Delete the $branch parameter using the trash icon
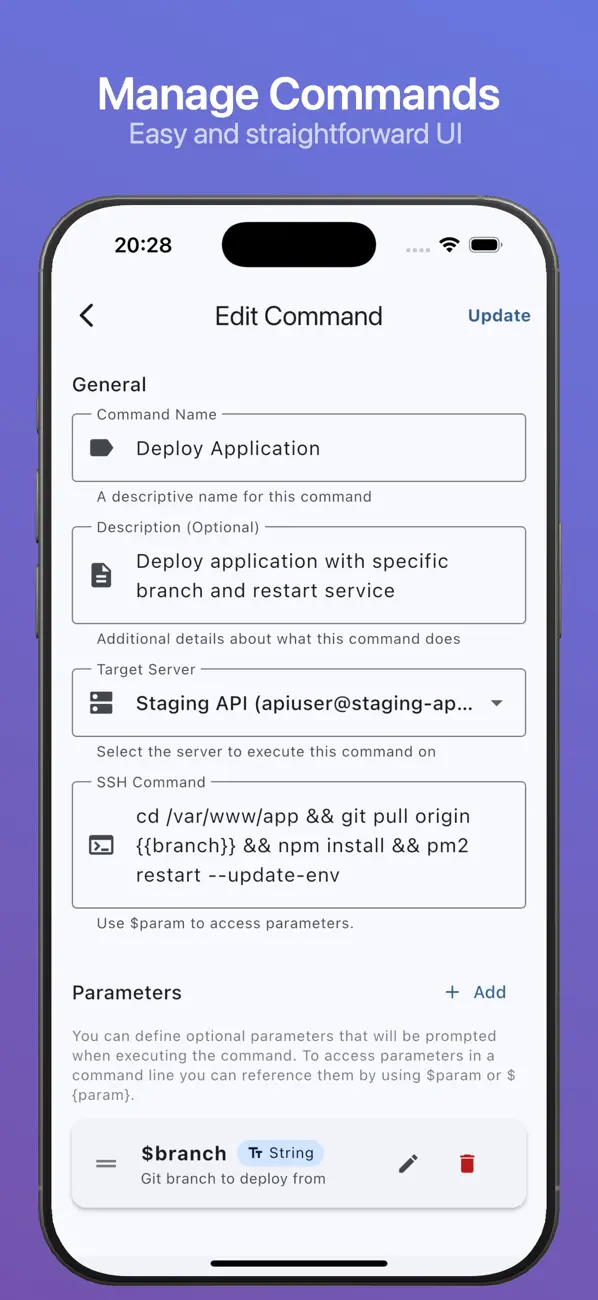Viewport: 598px width, 1300px height. coord(467,1163)
